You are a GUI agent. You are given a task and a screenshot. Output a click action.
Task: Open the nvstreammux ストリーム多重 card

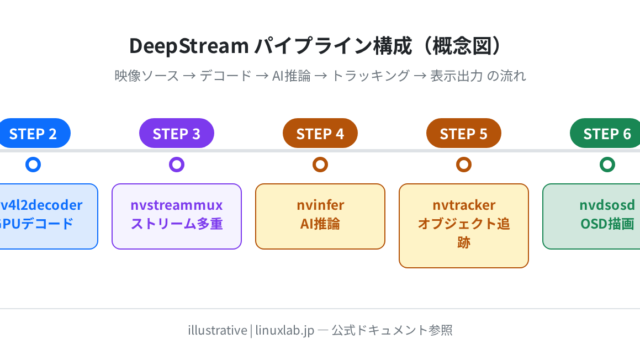(177, 216)
